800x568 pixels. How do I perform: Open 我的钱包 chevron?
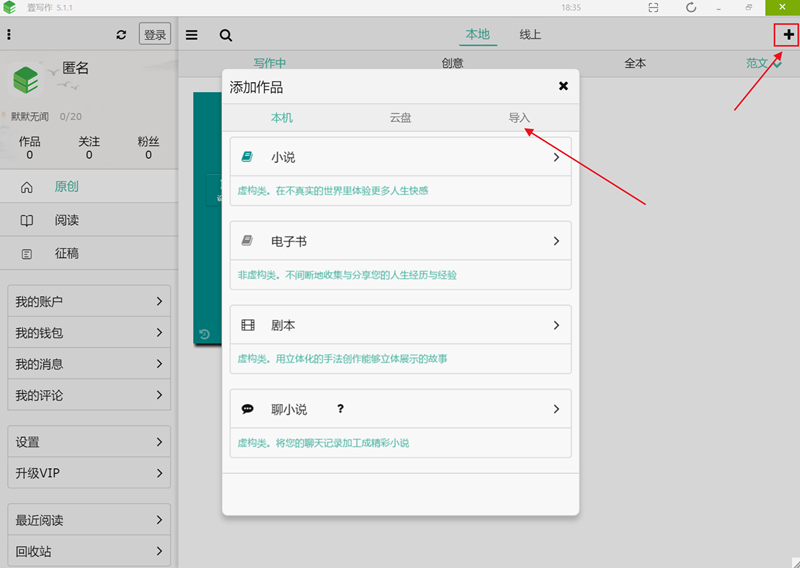pos(159,333)
